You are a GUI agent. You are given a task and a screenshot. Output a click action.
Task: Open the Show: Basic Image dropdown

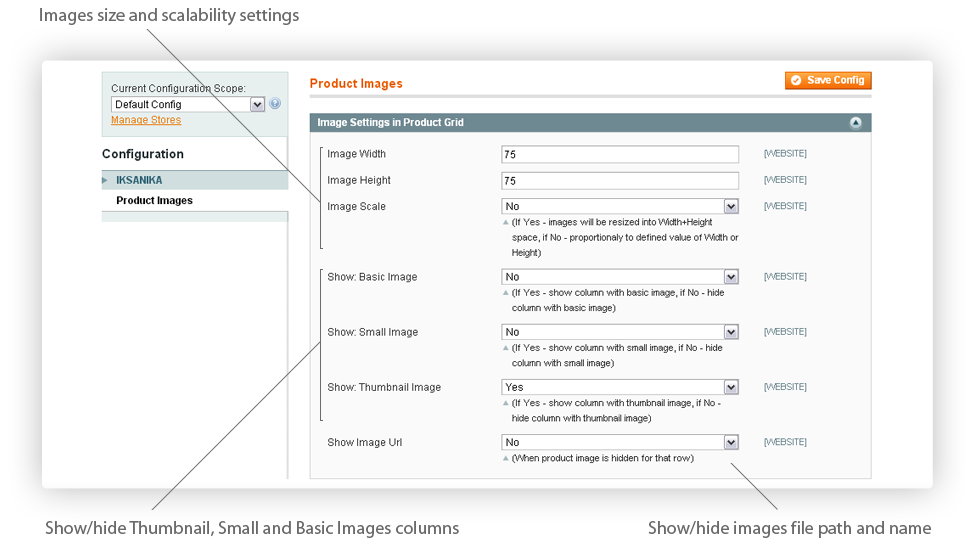click(620, 277)
